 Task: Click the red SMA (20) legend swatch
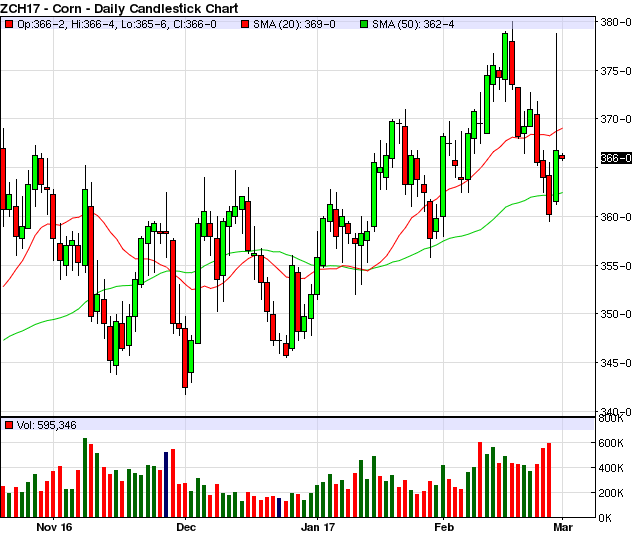pos(245,24)
